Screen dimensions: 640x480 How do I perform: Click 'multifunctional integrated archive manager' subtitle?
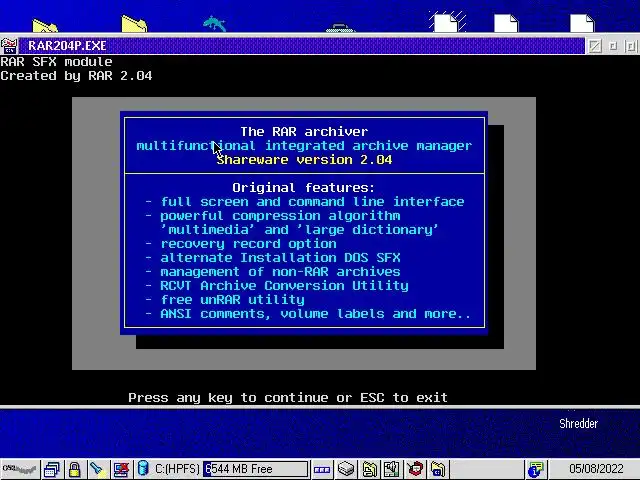(x=304, y=146)
